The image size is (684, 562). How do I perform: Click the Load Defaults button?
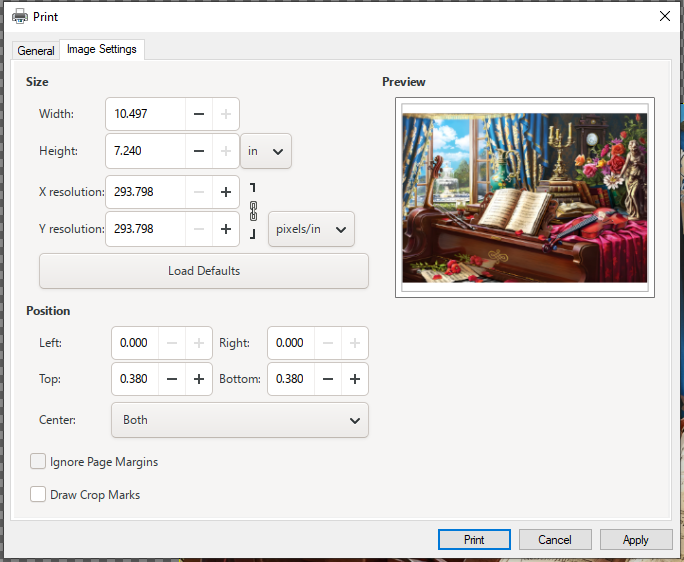point(203,271)
